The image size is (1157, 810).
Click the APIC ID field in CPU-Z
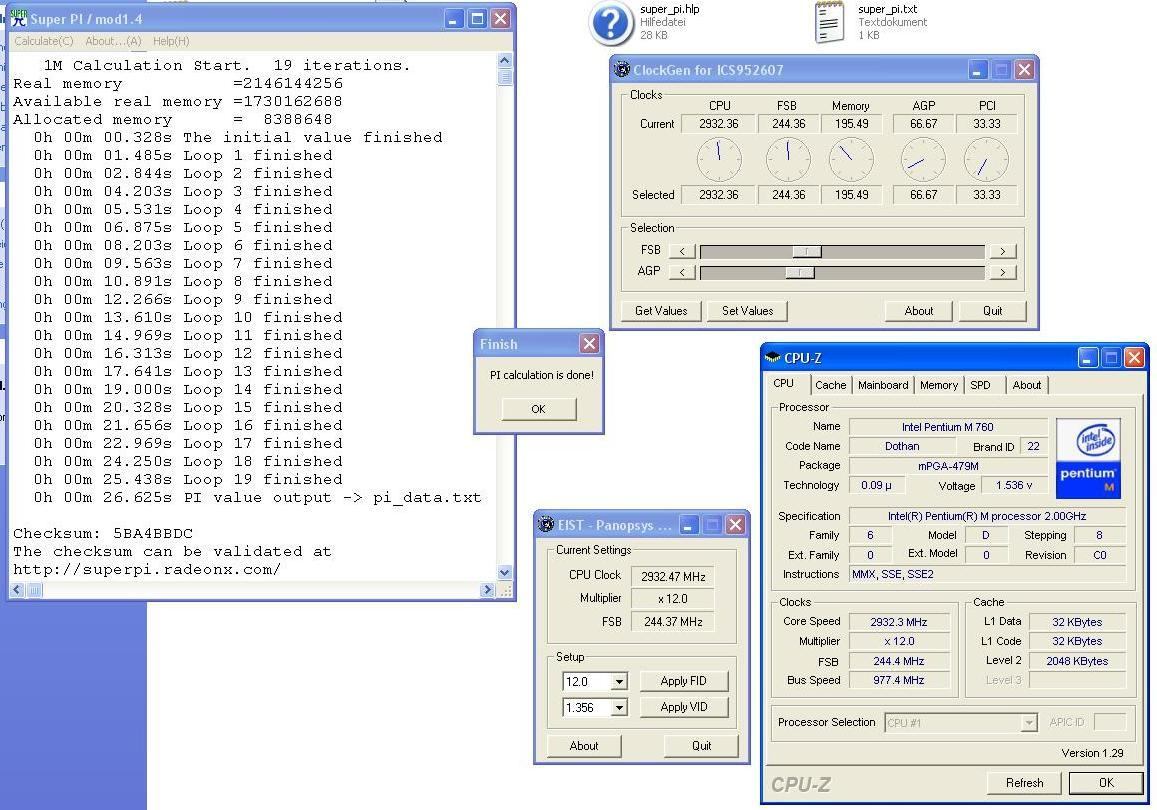1110,722
